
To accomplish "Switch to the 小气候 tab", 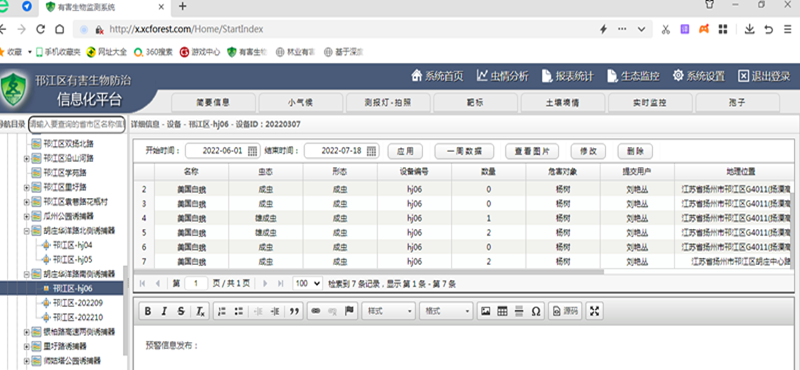I will [x=301, y=103].
